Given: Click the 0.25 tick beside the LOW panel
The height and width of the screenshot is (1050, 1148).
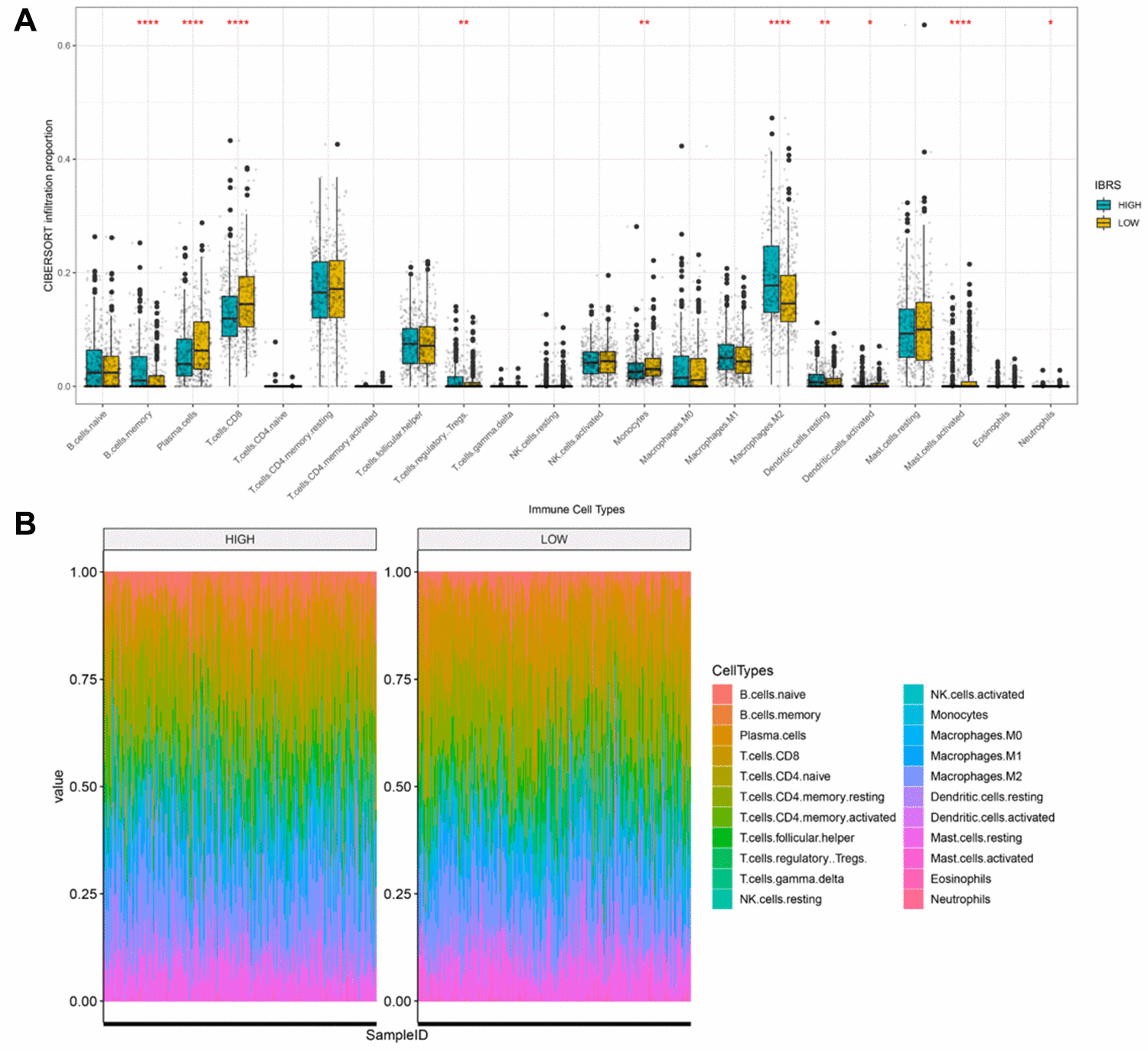Looking at the screenshot, I should 398,894.
